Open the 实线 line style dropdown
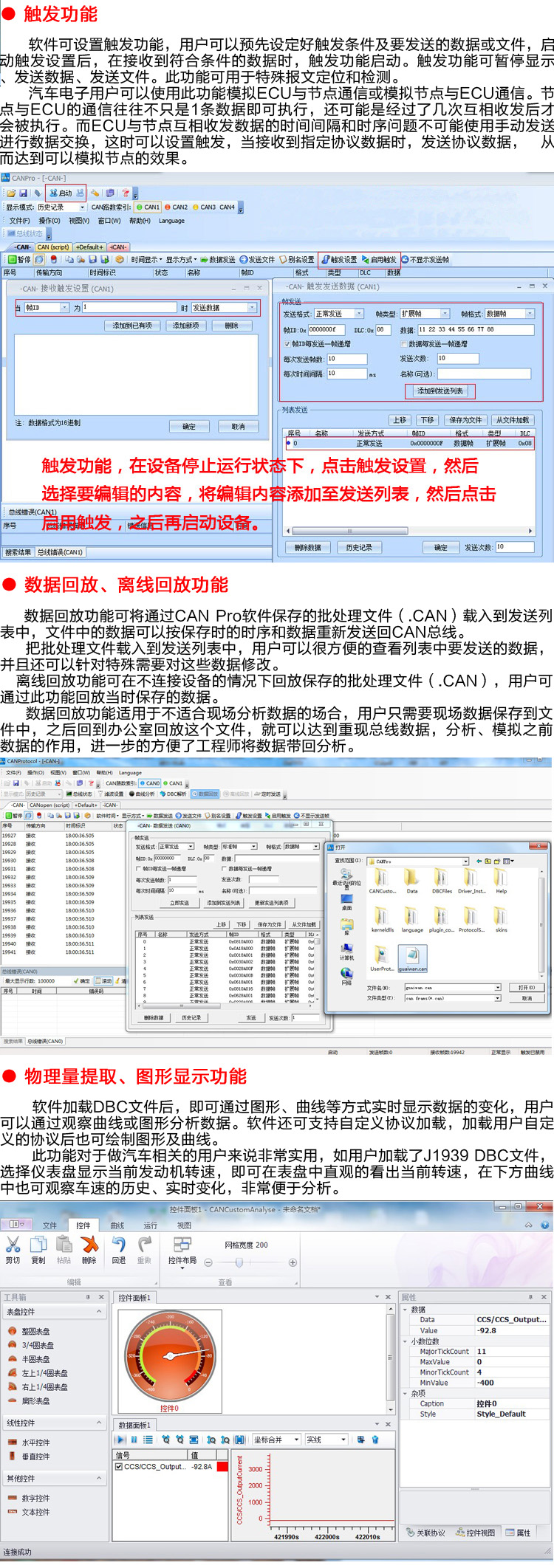The image size is (554, 1568). 343,1440
